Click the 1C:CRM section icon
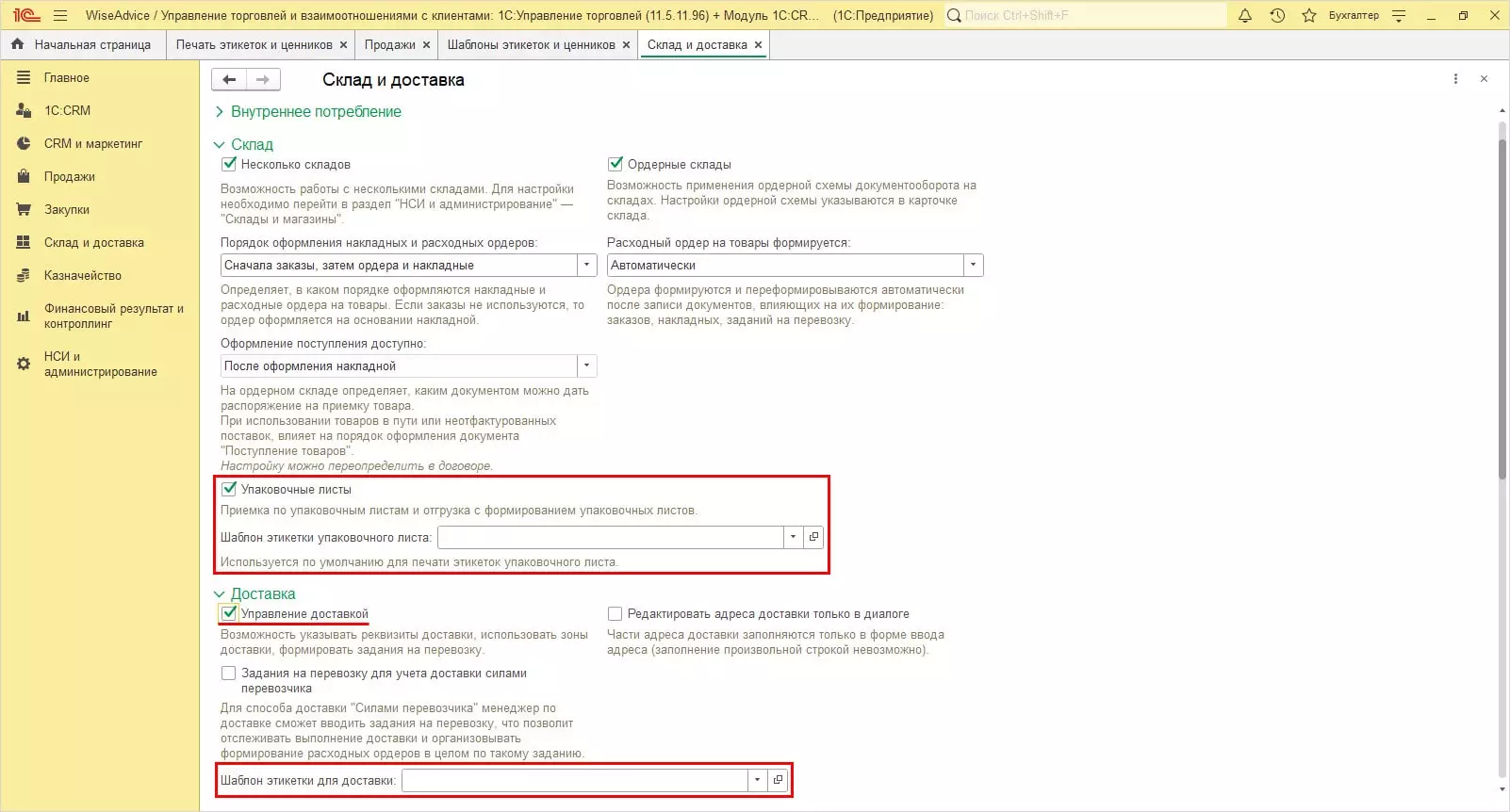Viewport: 1510px width, 812px height. point(24,110)
